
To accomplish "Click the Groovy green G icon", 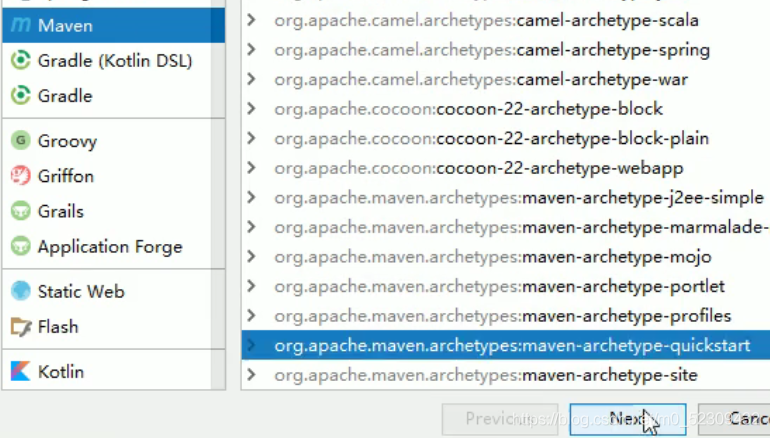I will click(21, 141).
